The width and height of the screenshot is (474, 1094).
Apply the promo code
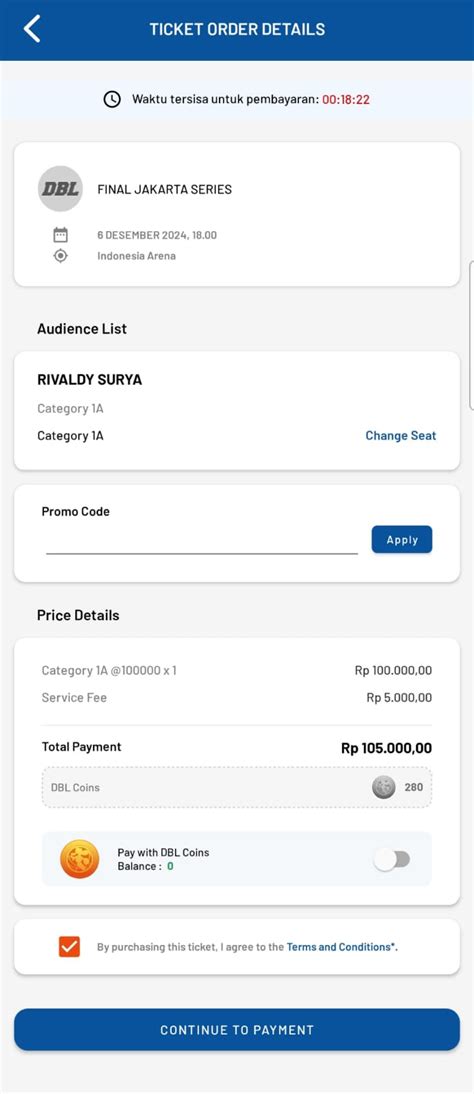(401, 539)
